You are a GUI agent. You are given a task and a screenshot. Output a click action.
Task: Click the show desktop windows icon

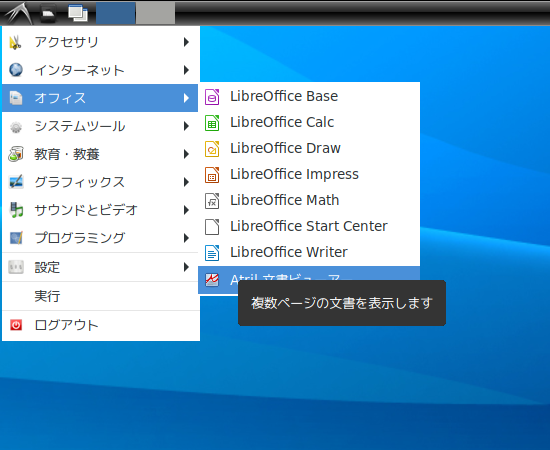pyautogui.click(x=78, y=13)
